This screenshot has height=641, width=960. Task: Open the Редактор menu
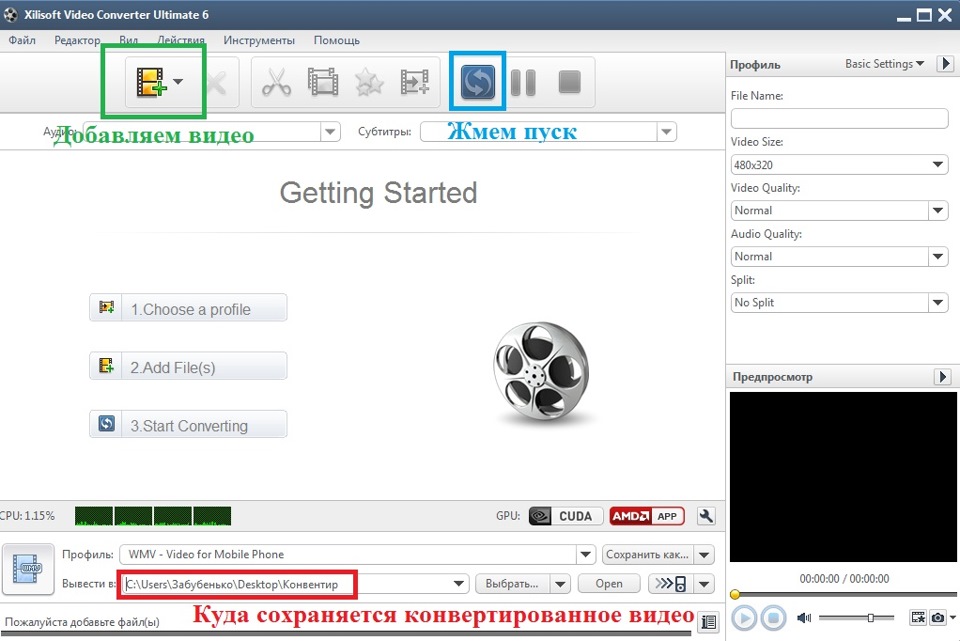77,40
